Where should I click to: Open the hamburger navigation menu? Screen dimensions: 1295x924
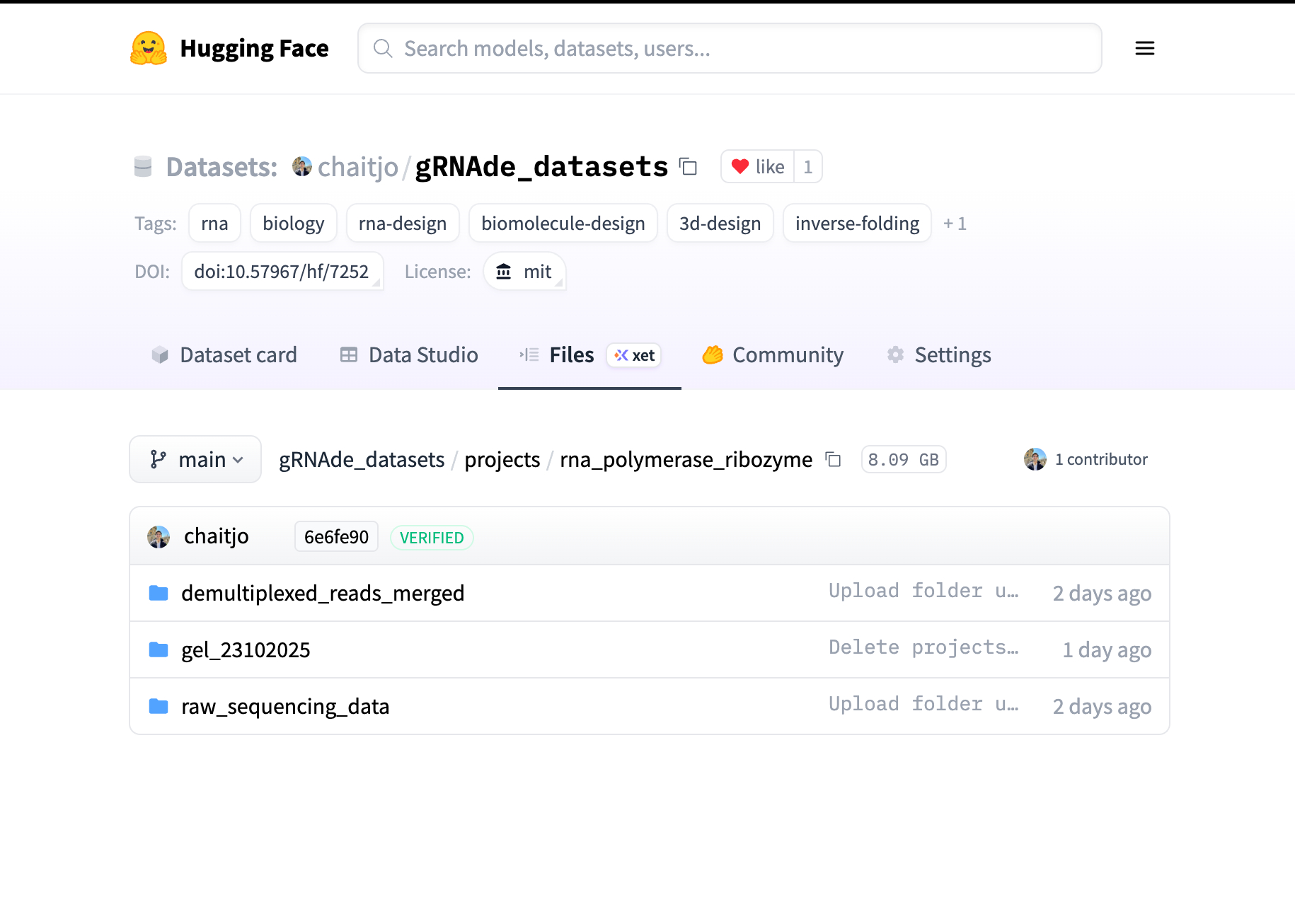coord(1144,48)
